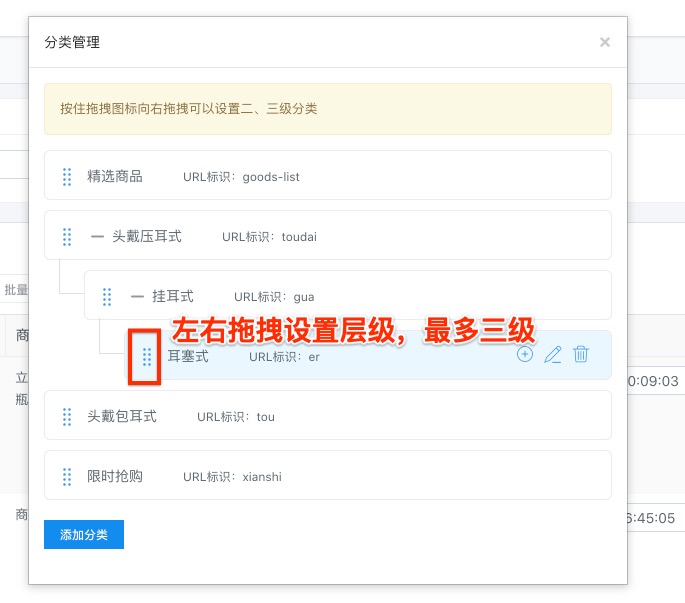685x603 pixels.
Task: Click drag handle for 挂耳式 category
Action: [107, 297]
